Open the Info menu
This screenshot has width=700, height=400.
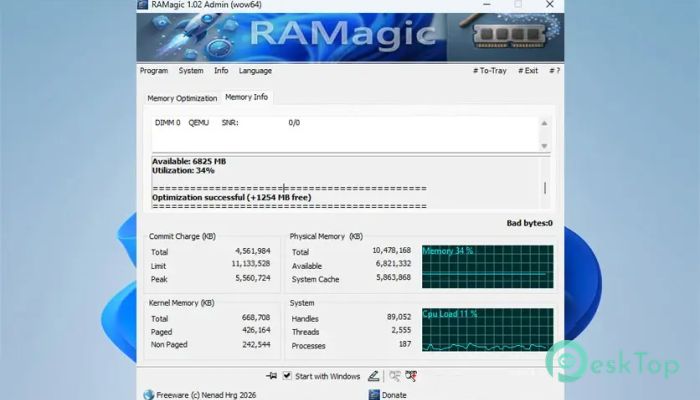[x=221, y=71]
